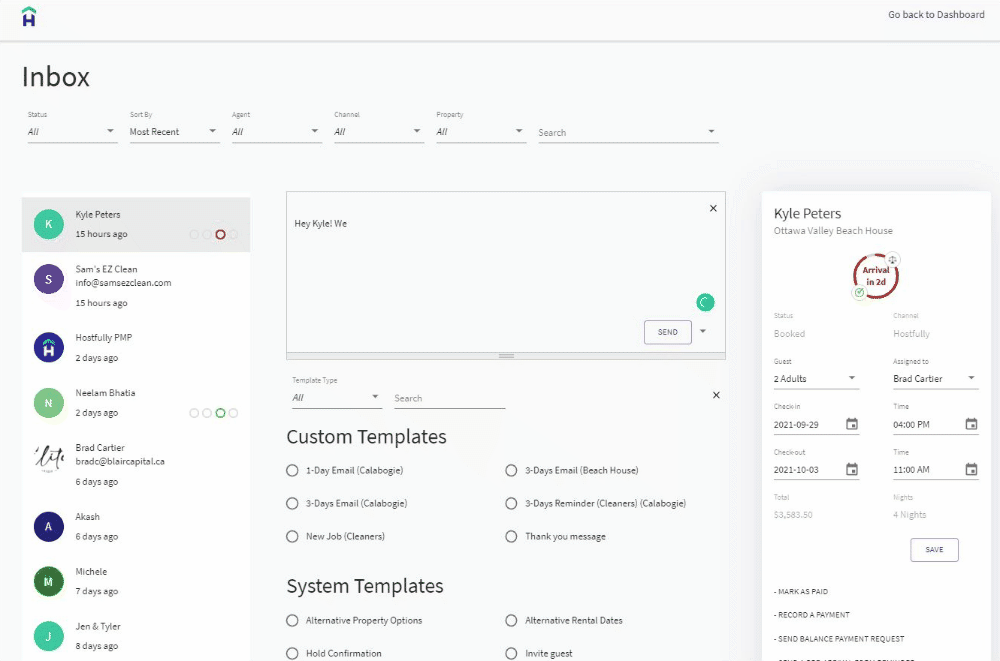
Task: Click Go back to Dashboard
Action: [x=936, y=14]
